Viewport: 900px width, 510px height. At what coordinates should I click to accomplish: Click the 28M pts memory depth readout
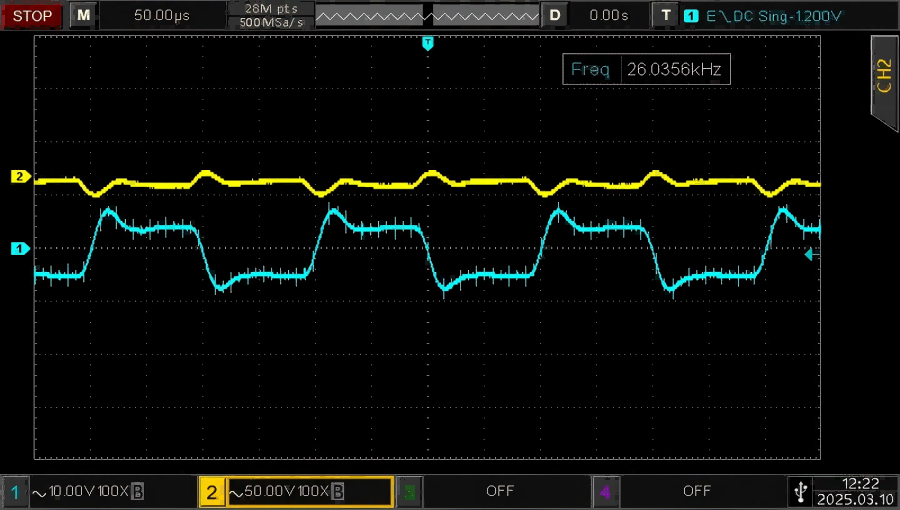271,9
